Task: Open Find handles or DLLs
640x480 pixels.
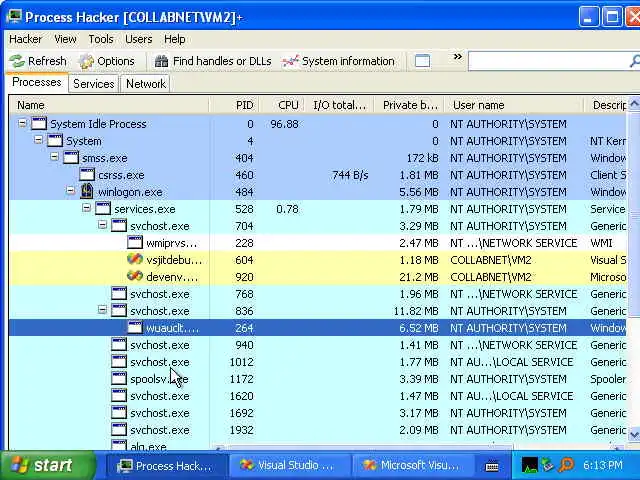Action: (213, 61)
